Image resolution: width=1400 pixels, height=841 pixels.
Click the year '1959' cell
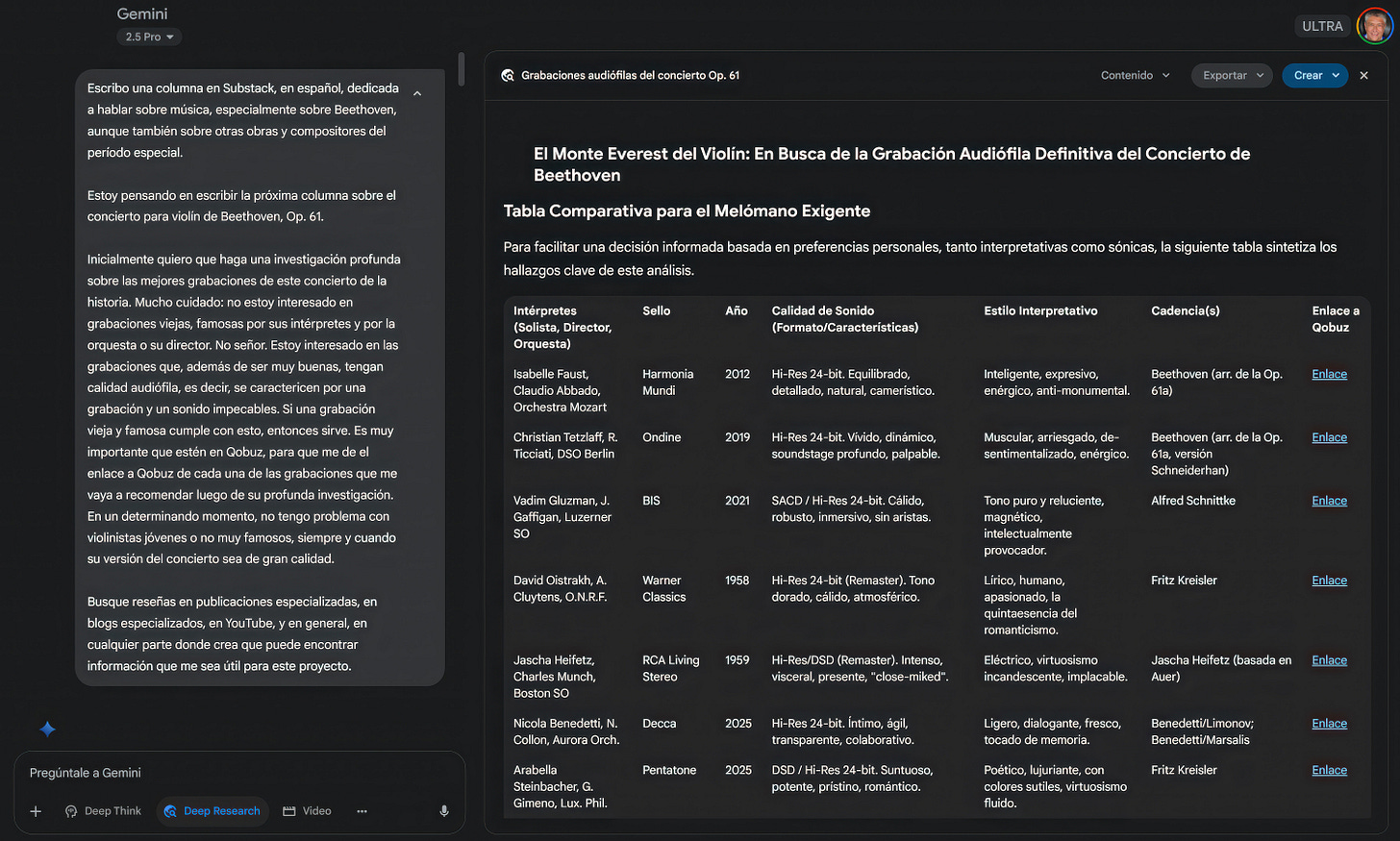point(737,660)
